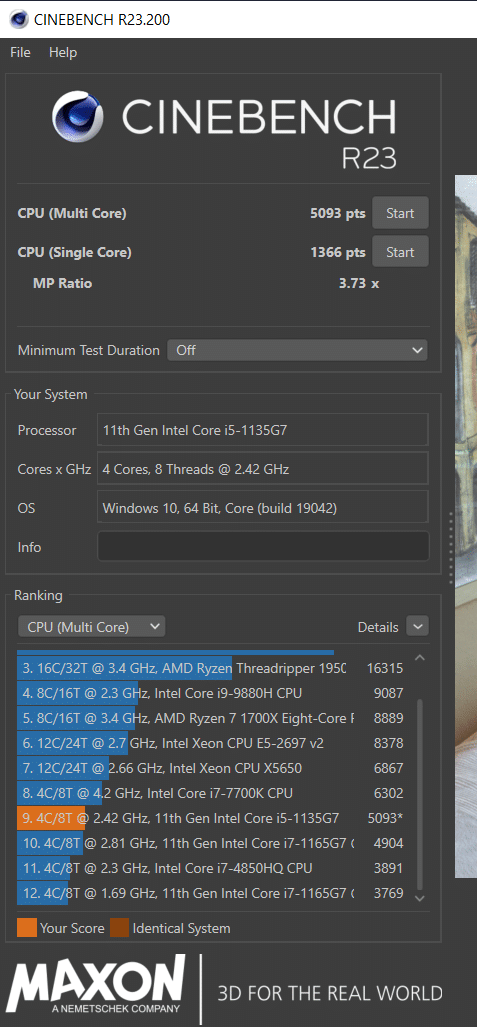
Task: Click the MAXON logo at the bottom
Action: point(96,984)
